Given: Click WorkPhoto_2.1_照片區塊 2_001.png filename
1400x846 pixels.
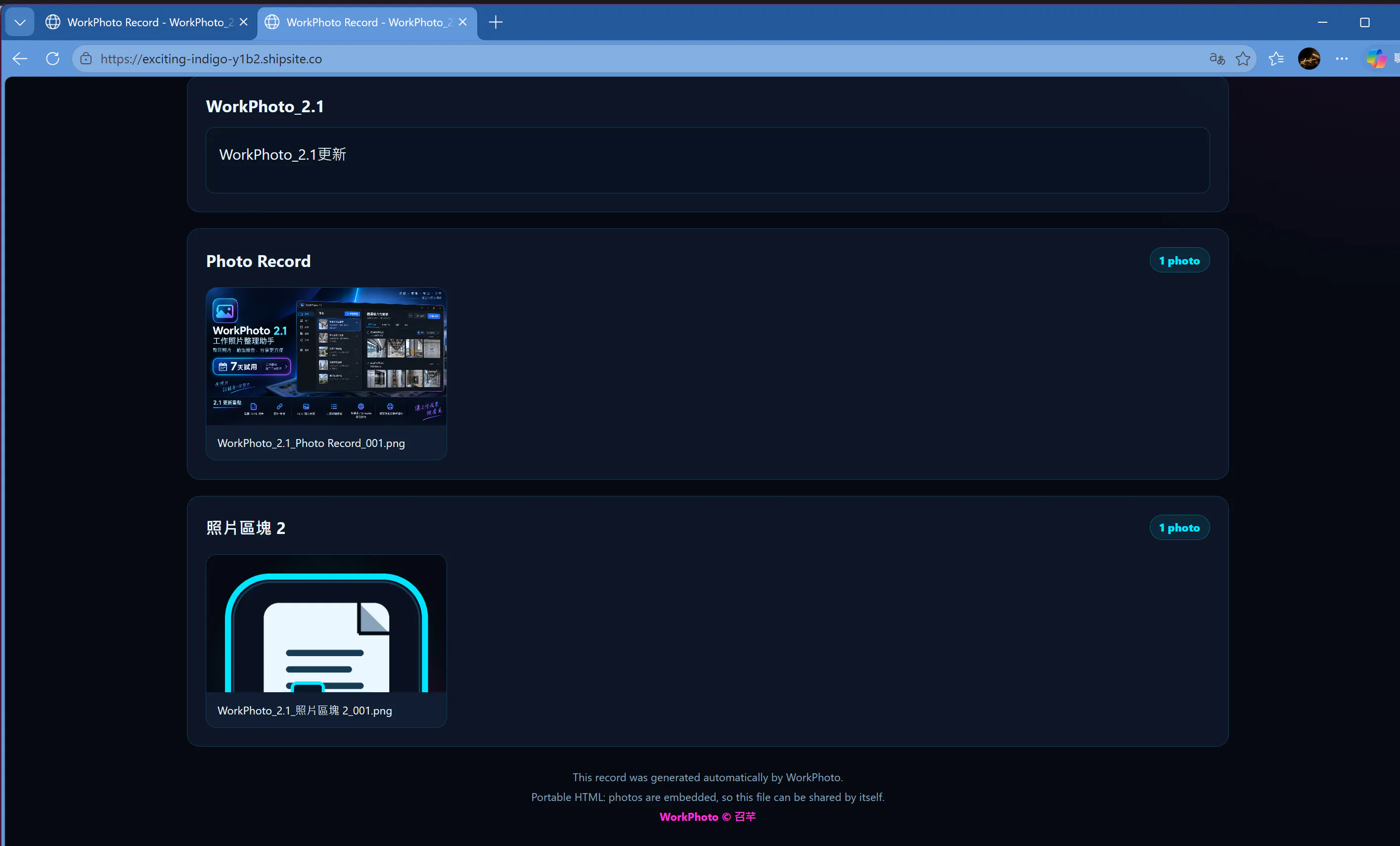Looking at the screenshot, I should click(x=305, y=710).
